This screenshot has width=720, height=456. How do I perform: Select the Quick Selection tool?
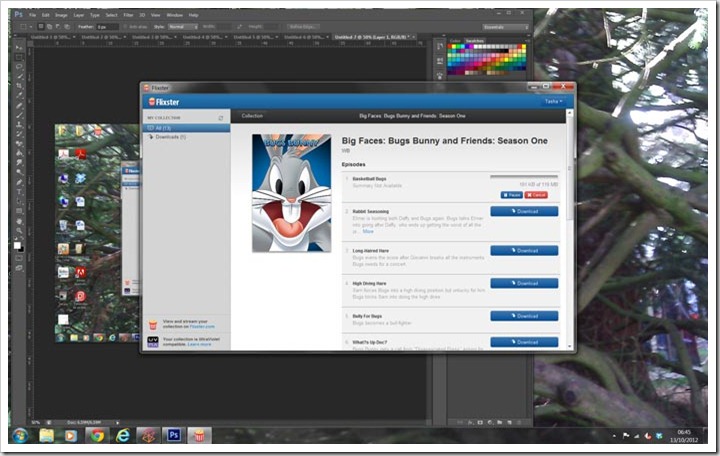(x=19, y=77)
